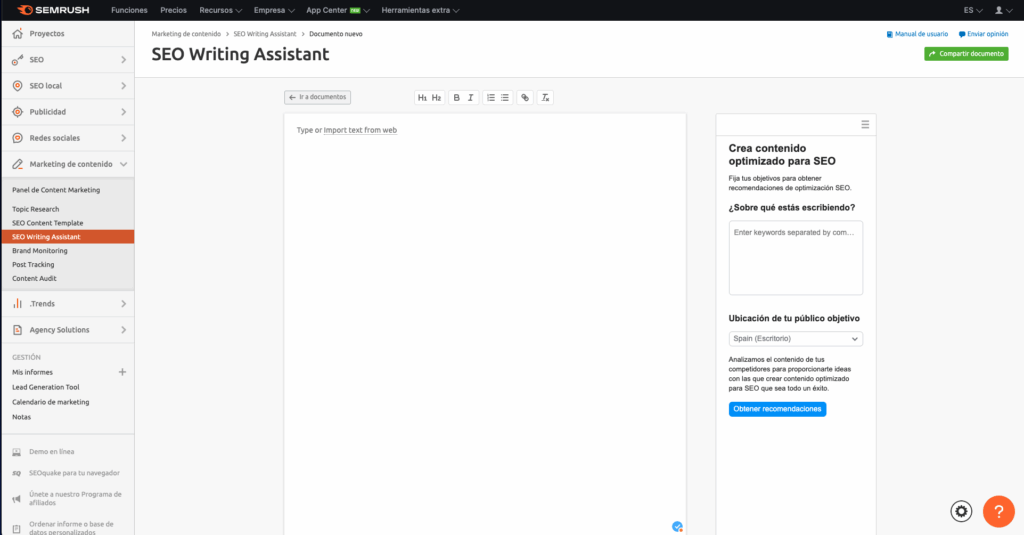Open the Manual de usuario link

tap(917, 34)
